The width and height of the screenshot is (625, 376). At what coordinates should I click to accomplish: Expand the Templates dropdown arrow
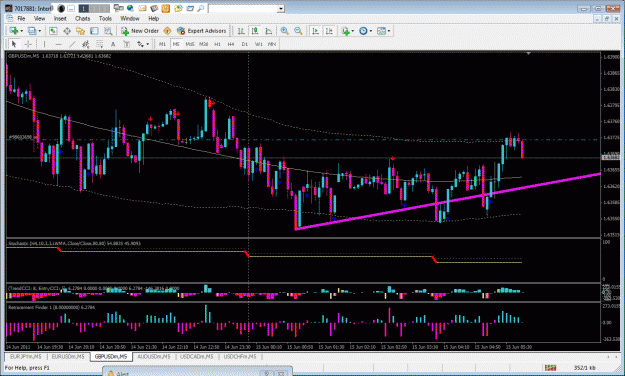click(x=389, y=31)
